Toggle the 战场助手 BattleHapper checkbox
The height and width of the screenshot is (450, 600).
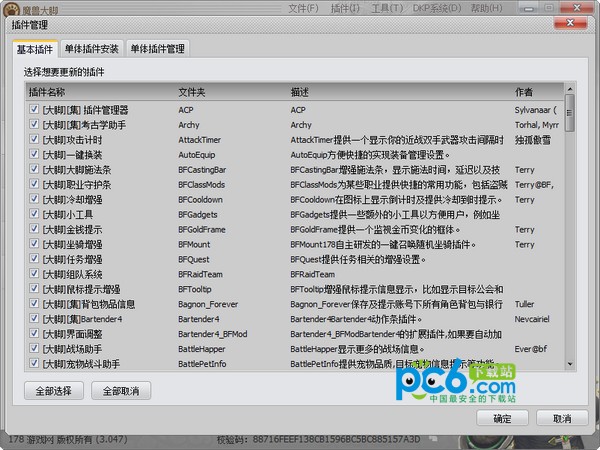point(34,348)
